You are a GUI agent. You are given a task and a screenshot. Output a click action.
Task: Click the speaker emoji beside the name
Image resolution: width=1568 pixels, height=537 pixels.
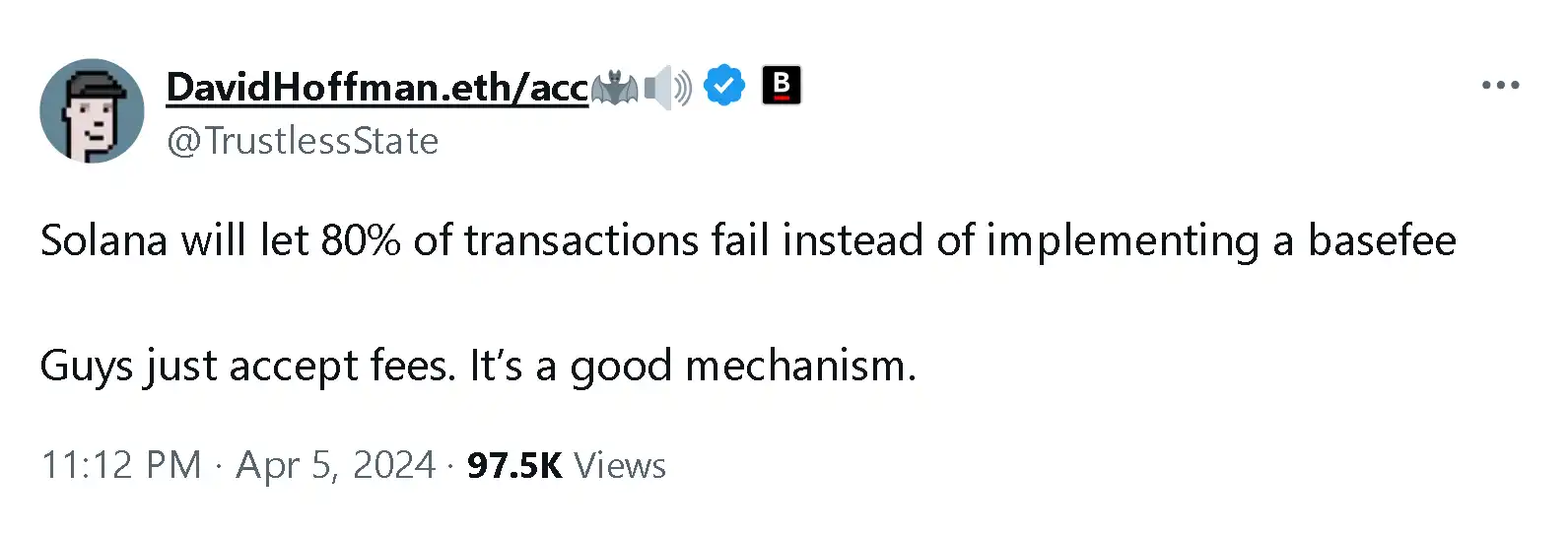pyautogui.click(x=668, y=88)
